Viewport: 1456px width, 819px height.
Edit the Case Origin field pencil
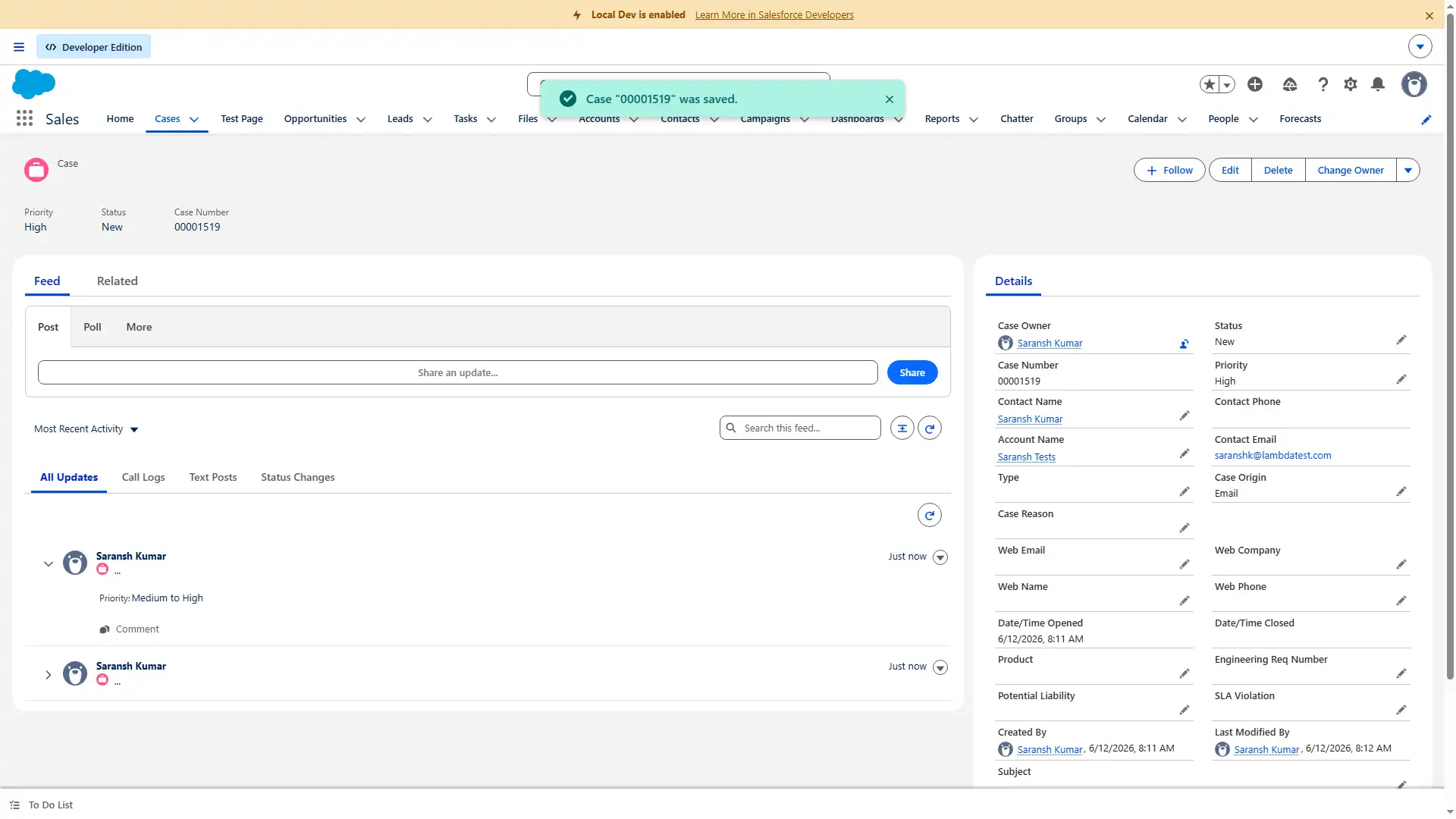coord(1401,492)
